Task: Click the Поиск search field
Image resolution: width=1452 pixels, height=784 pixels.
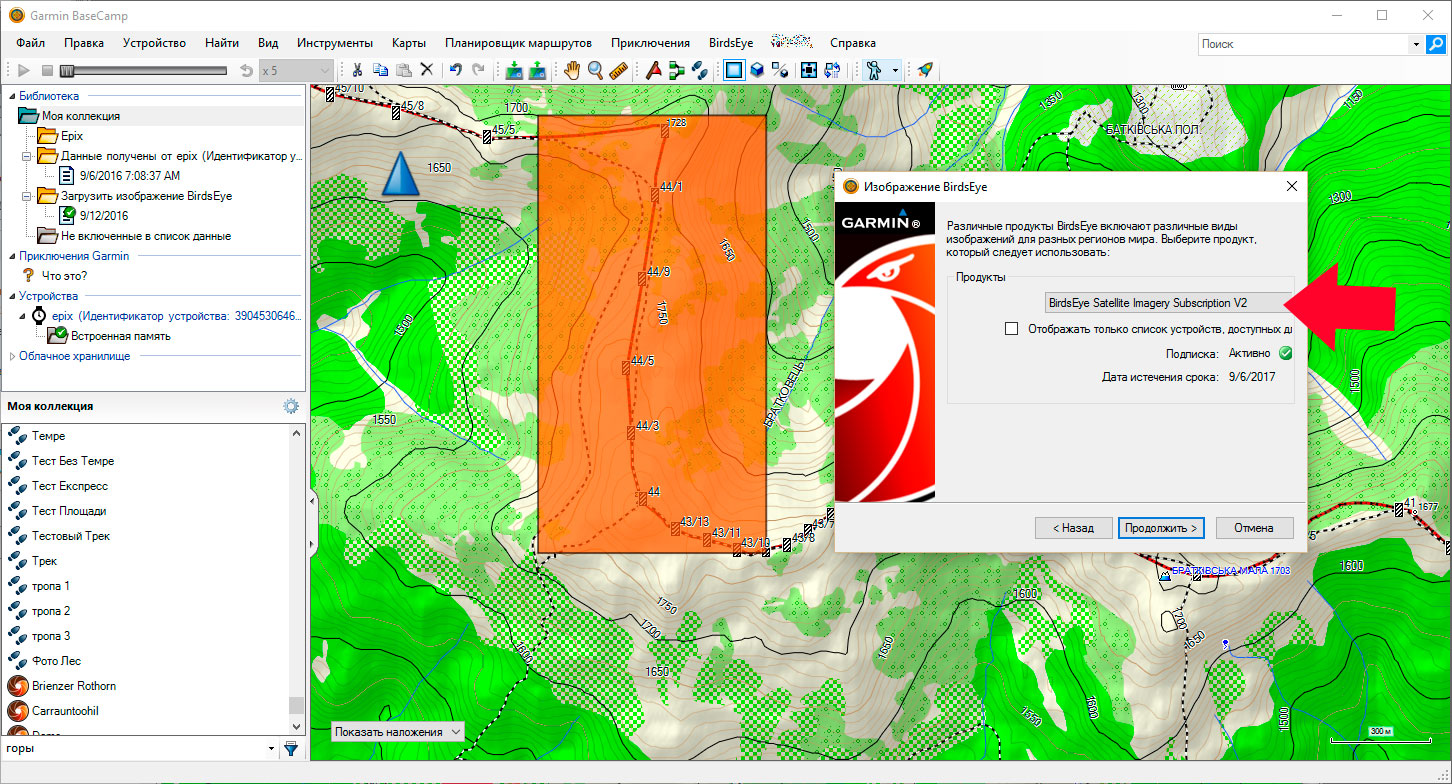Action: pyautogui.click(x=1302, y=44)
